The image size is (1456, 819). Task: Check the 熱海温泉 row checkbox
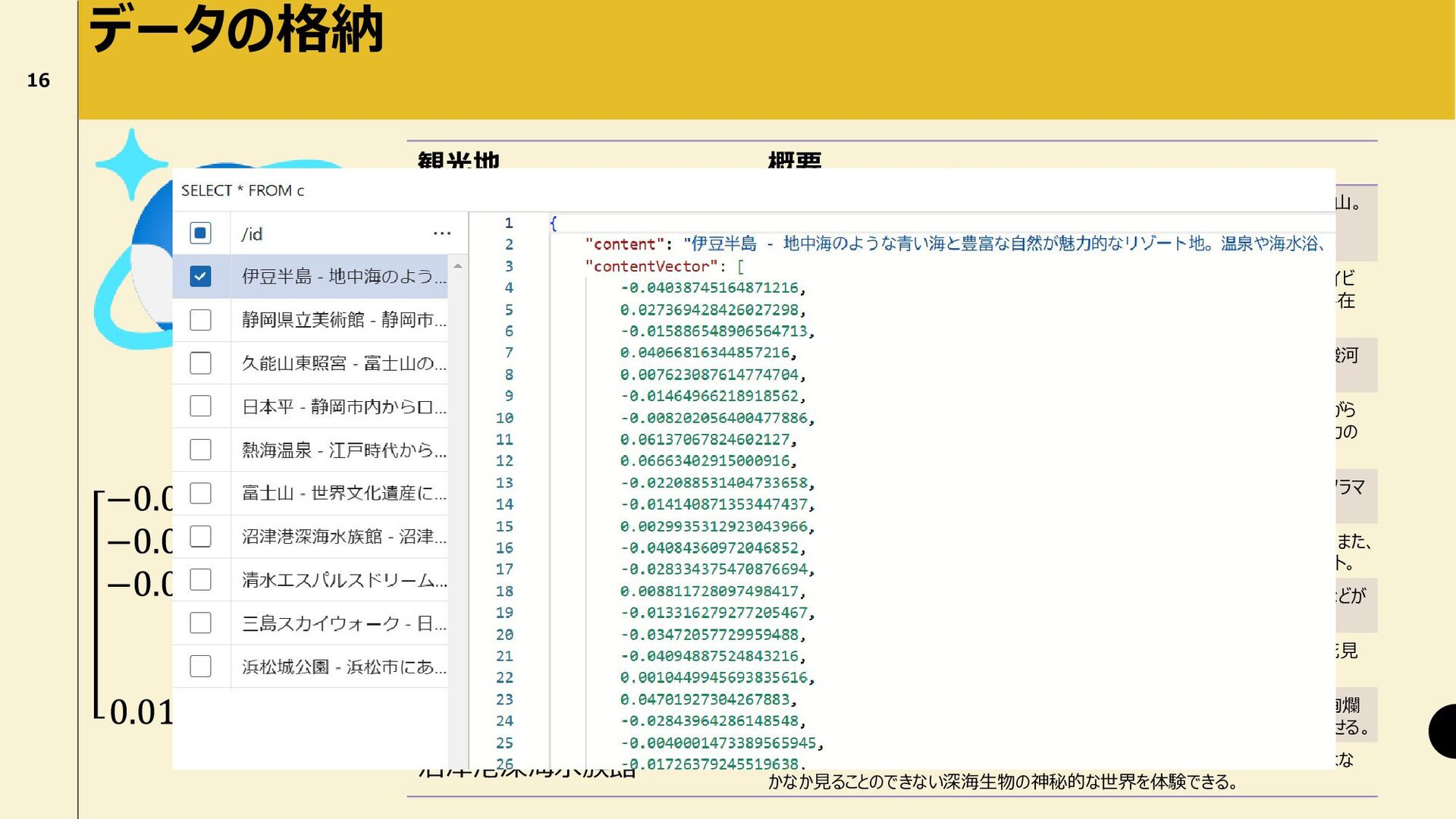(x=200, y=450)
